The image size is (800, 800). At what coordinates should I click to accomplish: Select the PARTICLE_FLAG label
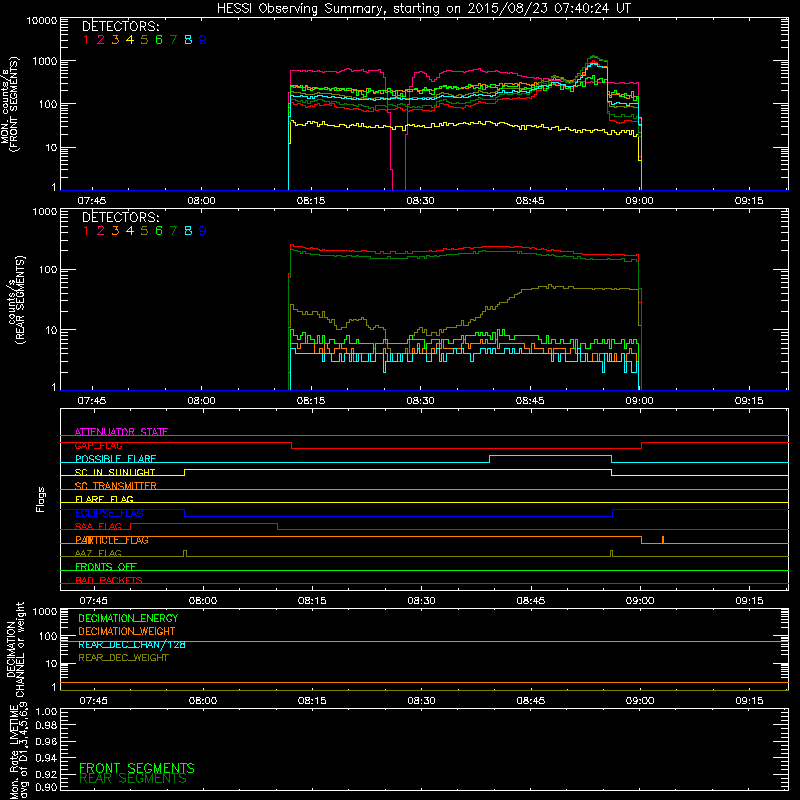pos(112,540)
